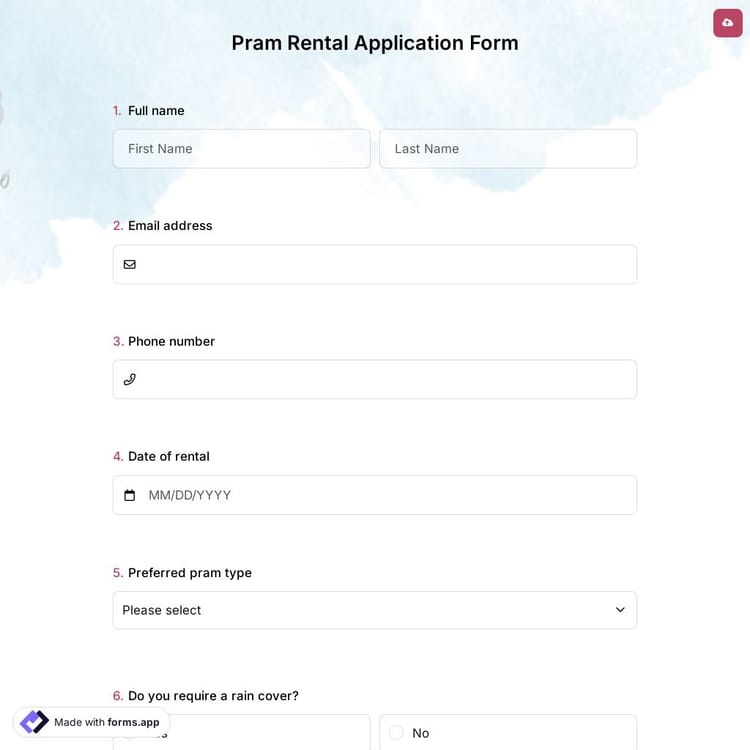This screenshot has height=750, width=750.
Task: Click the envelope icon in email field
Action: coord(130,265)
